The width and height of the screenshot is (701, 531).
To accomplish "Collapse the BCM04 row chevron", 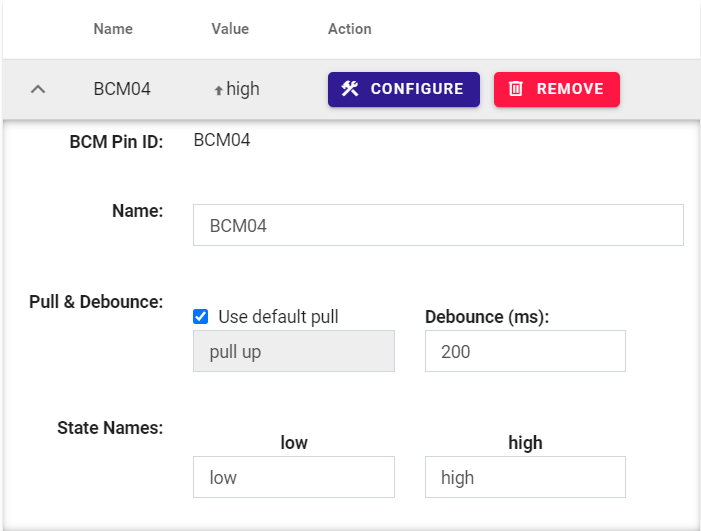I will pyautogui.click(x=38, y=89).
